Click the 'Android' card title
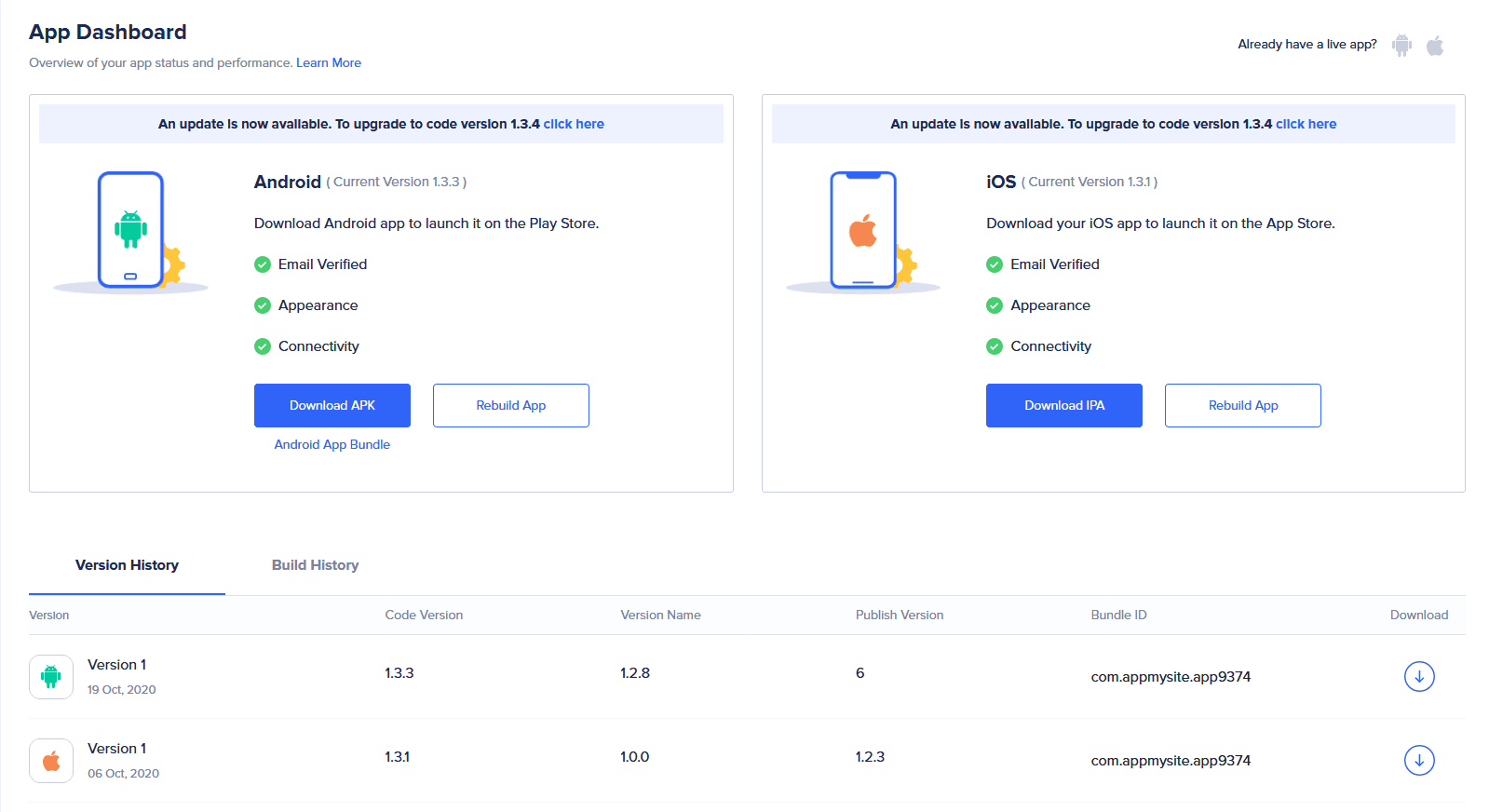1489x812 pixels. click(x=288, y=182)
